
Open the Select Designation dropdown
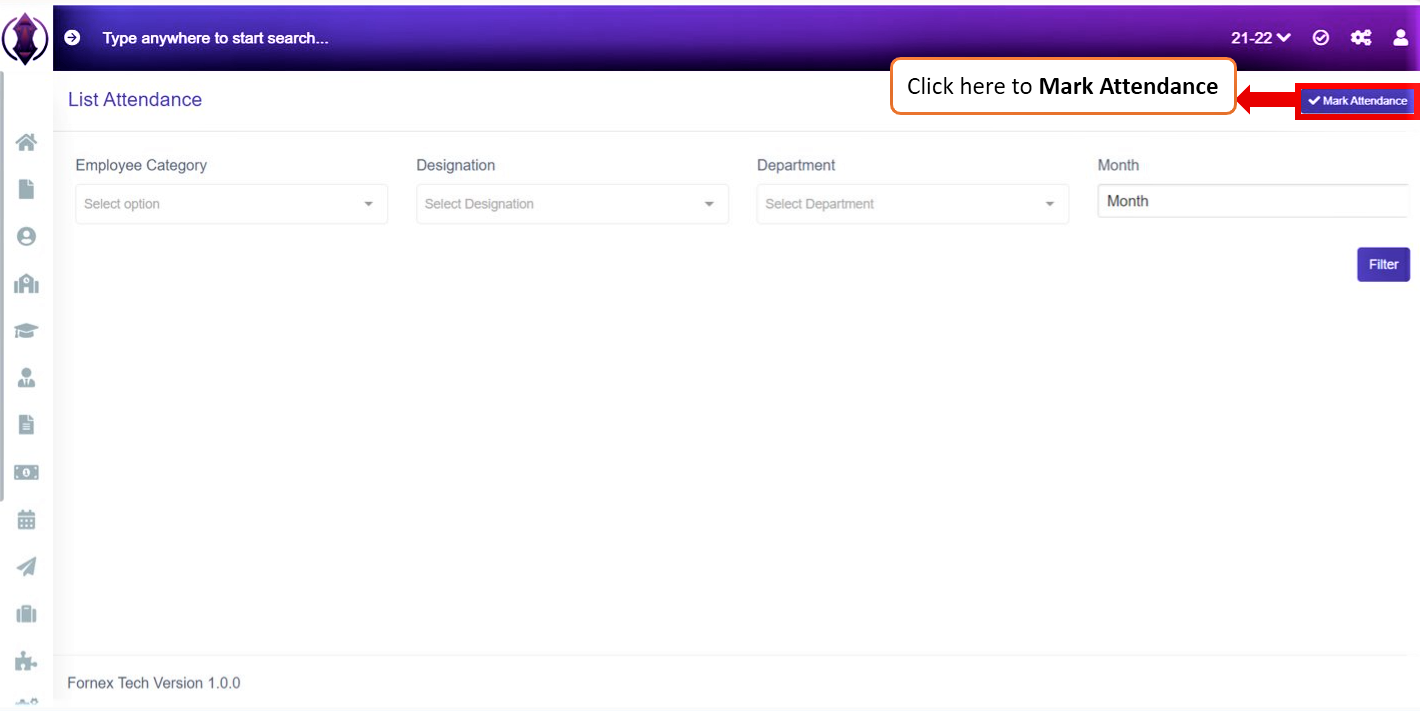click(x=572, y=204)
